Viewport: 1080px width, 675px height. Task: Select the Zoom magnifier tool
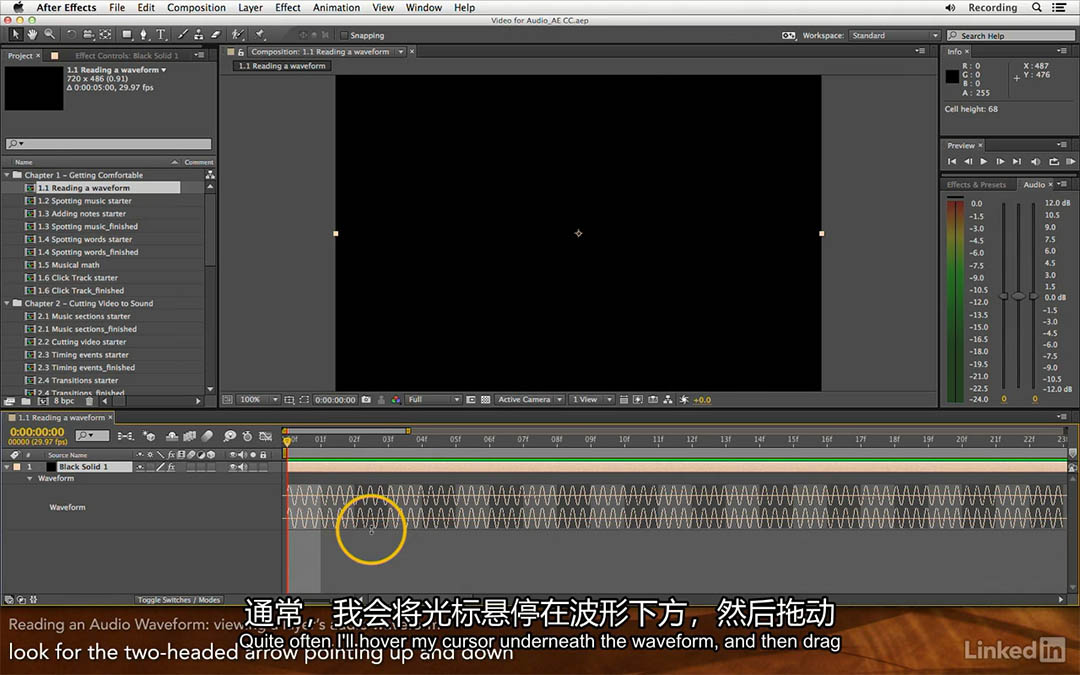(x=50, y=34)
